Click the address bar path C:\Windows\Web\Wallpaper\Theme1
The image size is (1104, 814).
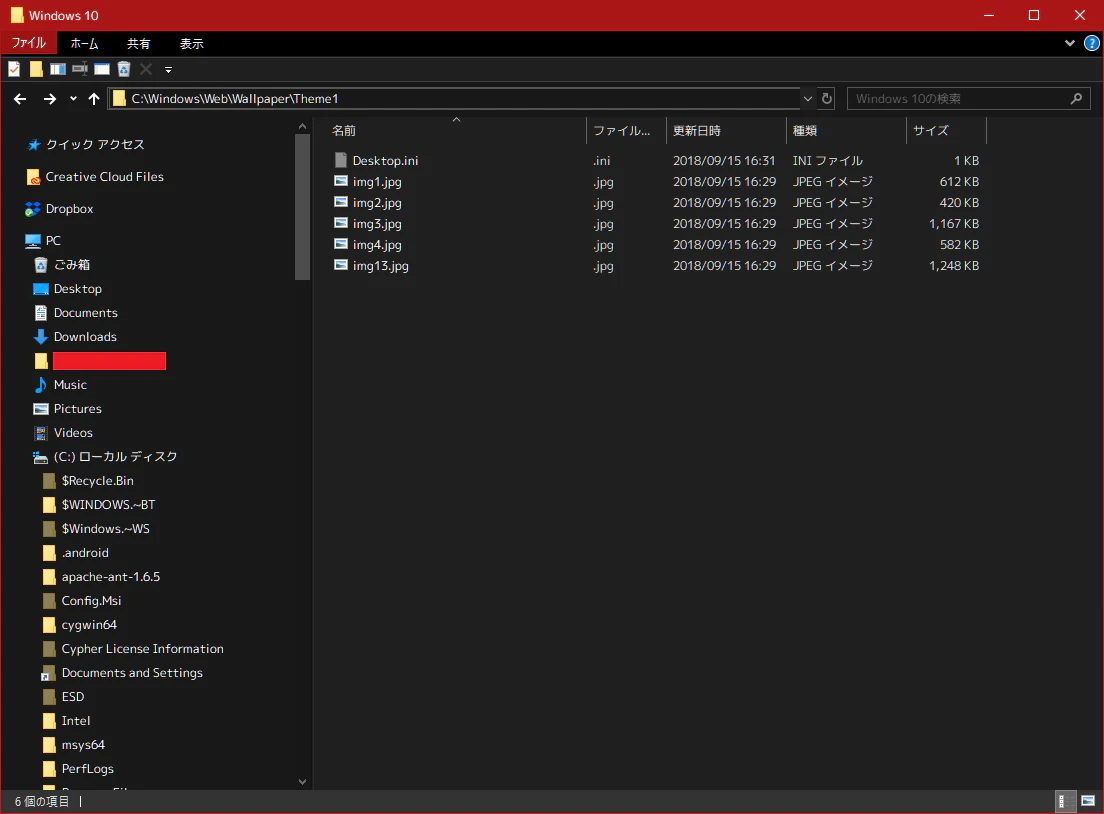tap(235, 99)
